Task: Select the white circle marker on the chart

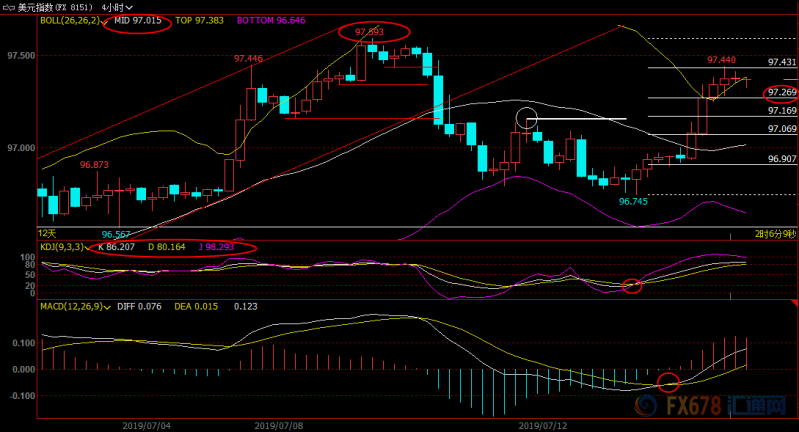Action: (526, 118)
